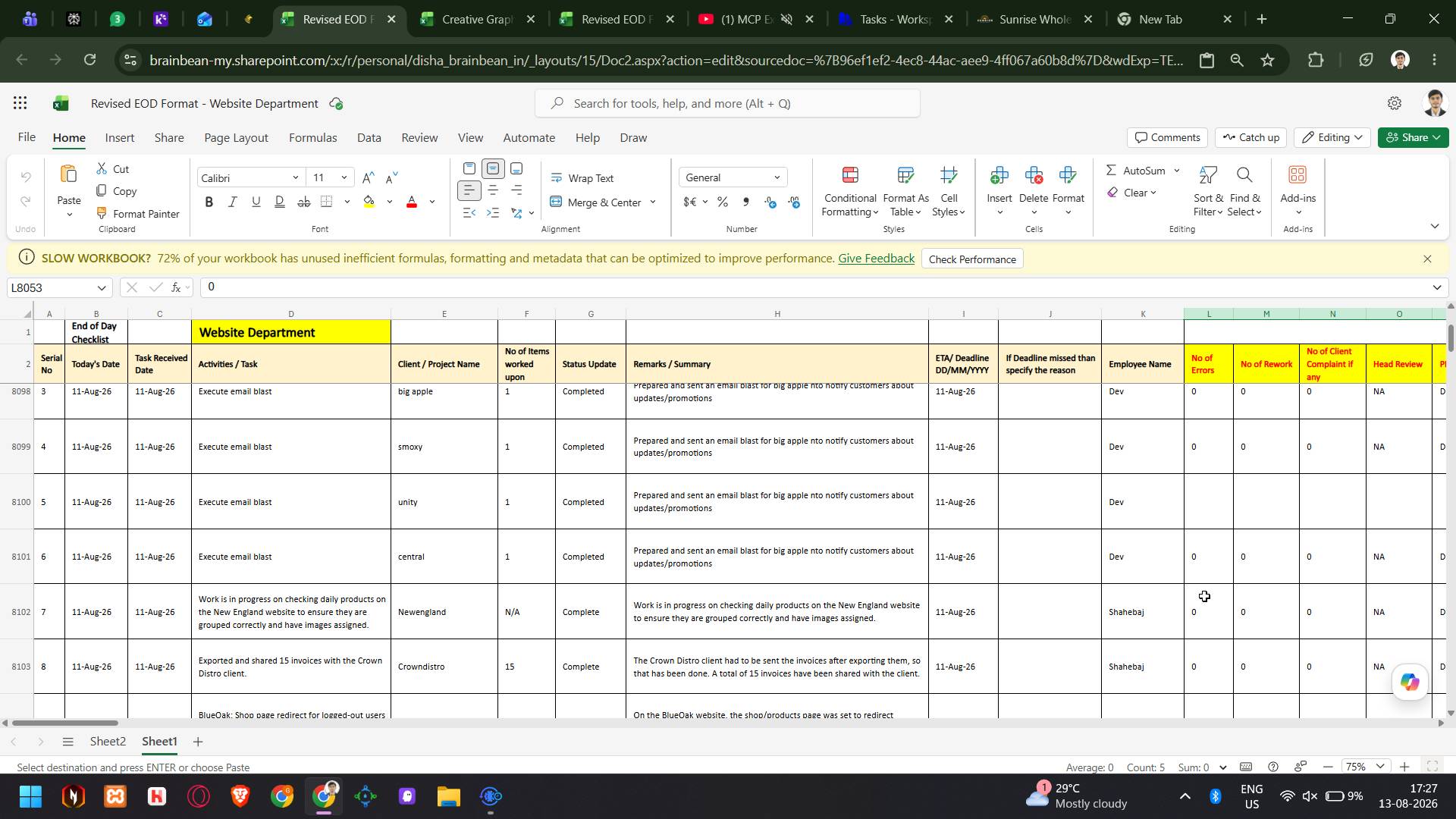Open the Add-ins panel
This screenshot has width=1456, height=819.
1298,191
